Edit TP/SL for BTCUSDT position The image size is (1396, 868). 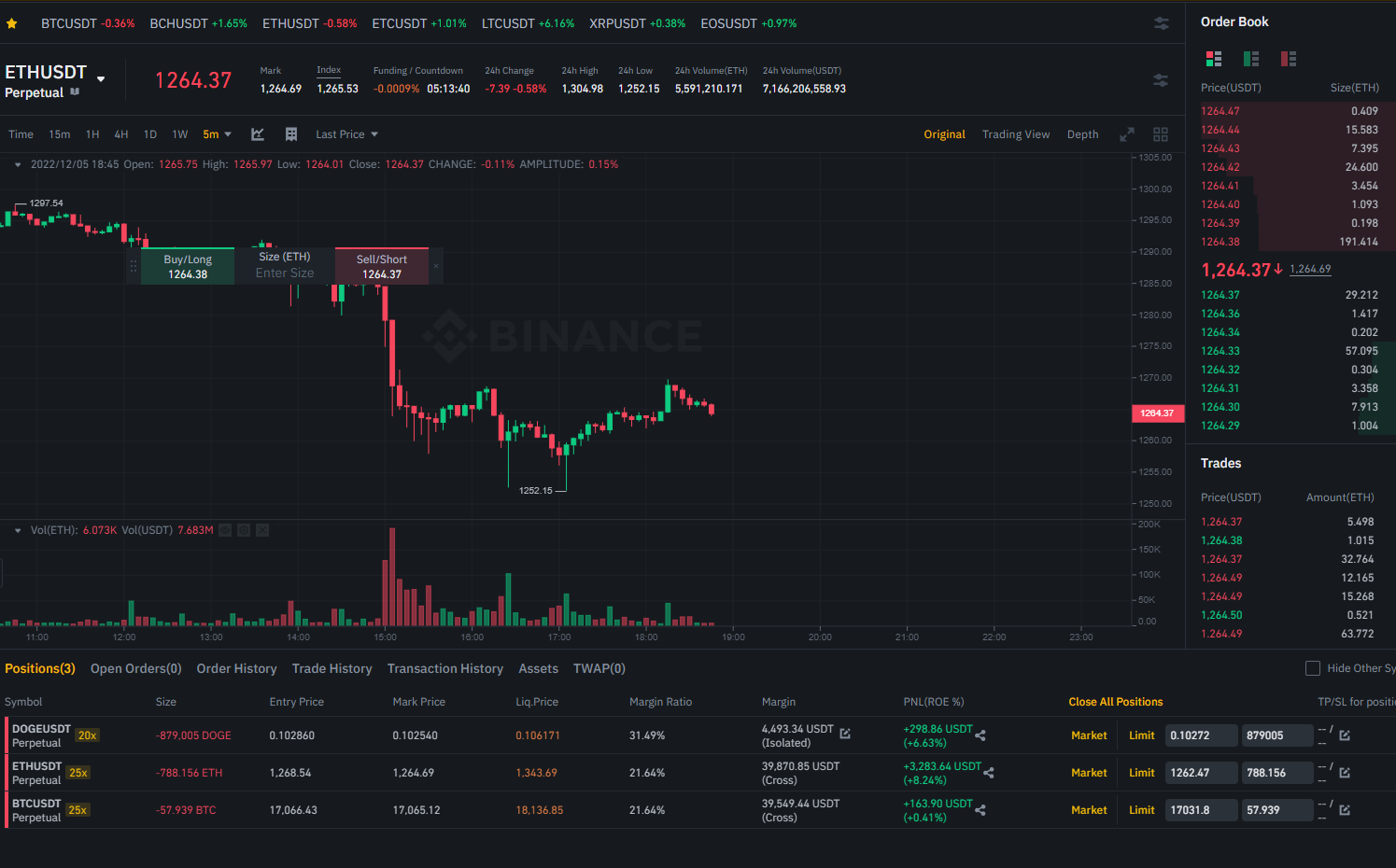1345,810
